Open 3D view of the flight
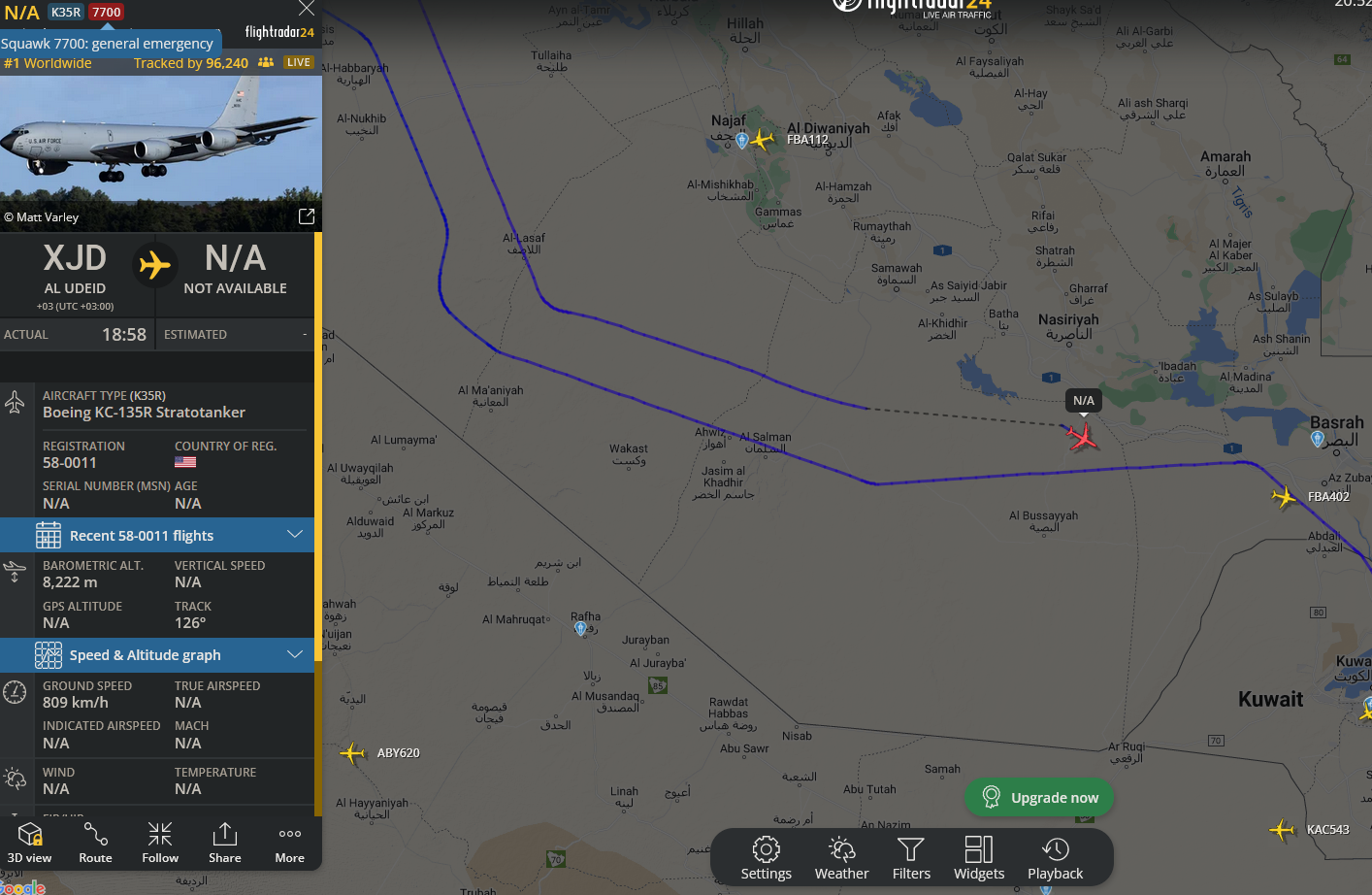 [29, 842]
